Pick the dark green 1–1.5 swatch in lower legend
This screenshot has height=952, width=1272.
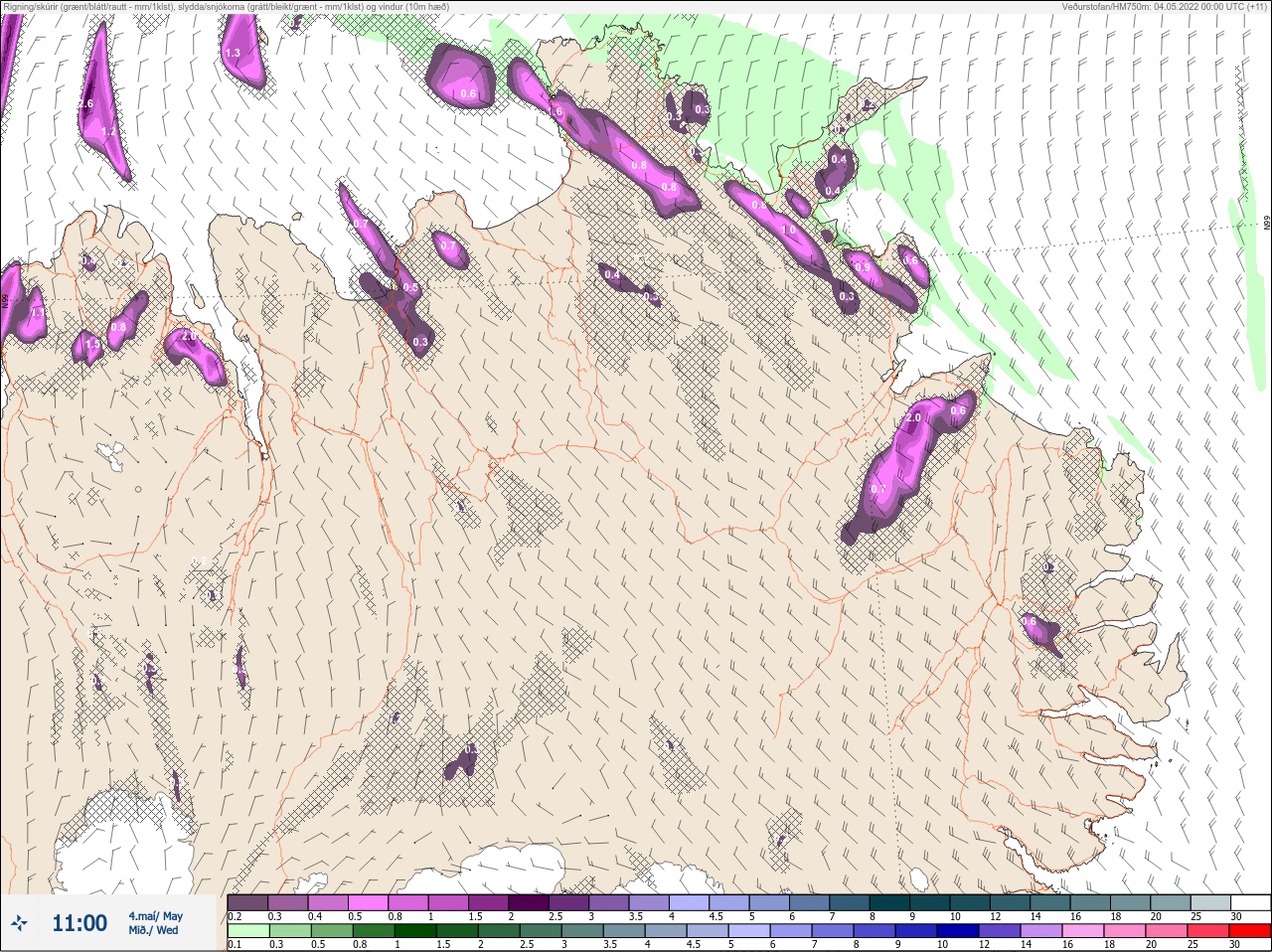[417, 931]
